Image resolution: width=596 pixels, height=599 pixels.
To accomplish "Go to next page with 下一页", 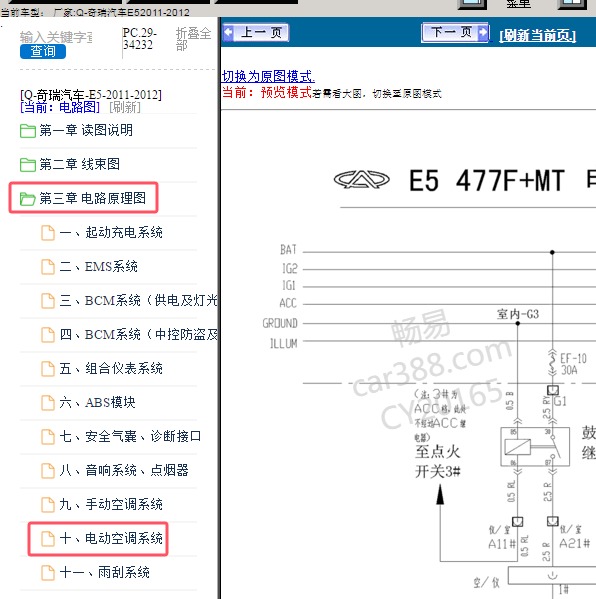I will tap(455, 32).
